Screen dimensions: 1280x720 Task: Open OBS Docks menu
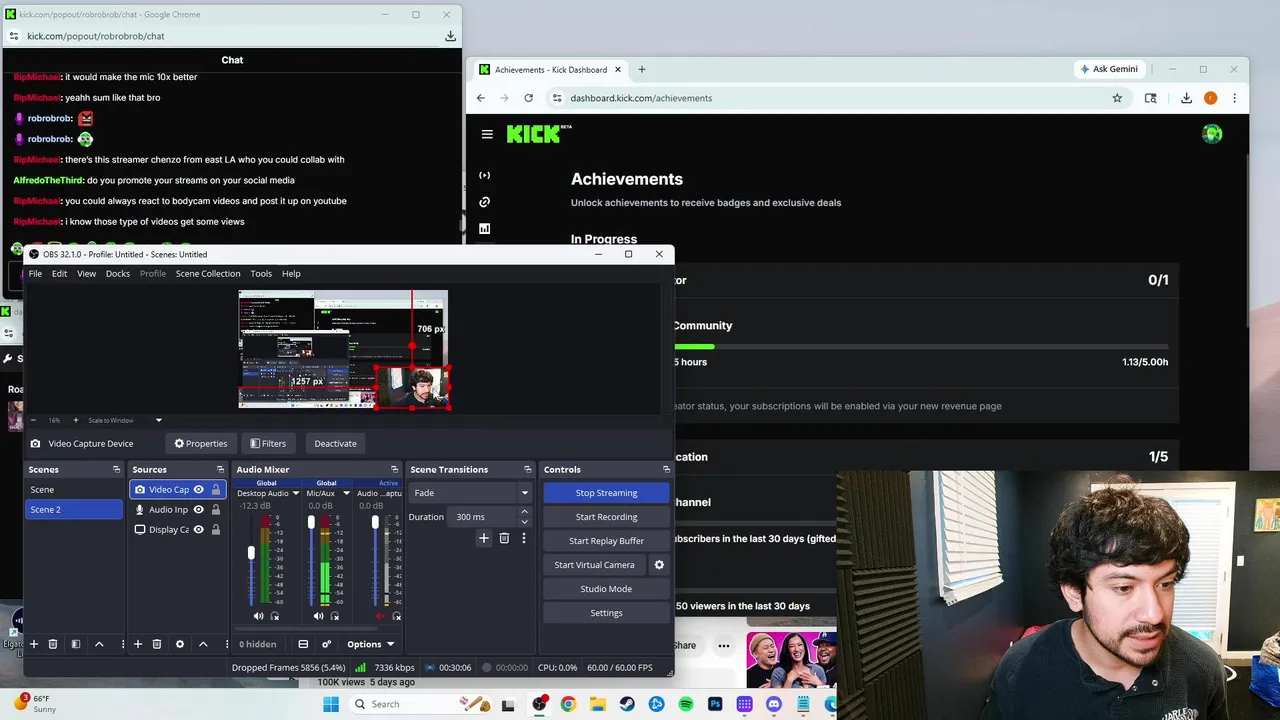coord(118,273)
